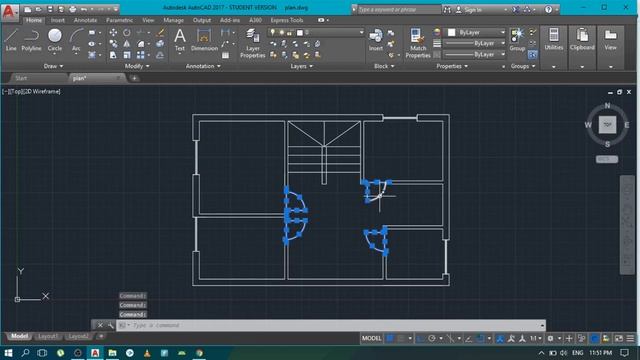Viewport: 640px width, 360px height.
Task: Open the ByLayer lineweight dropdown
Action: [x=475, y=43]
